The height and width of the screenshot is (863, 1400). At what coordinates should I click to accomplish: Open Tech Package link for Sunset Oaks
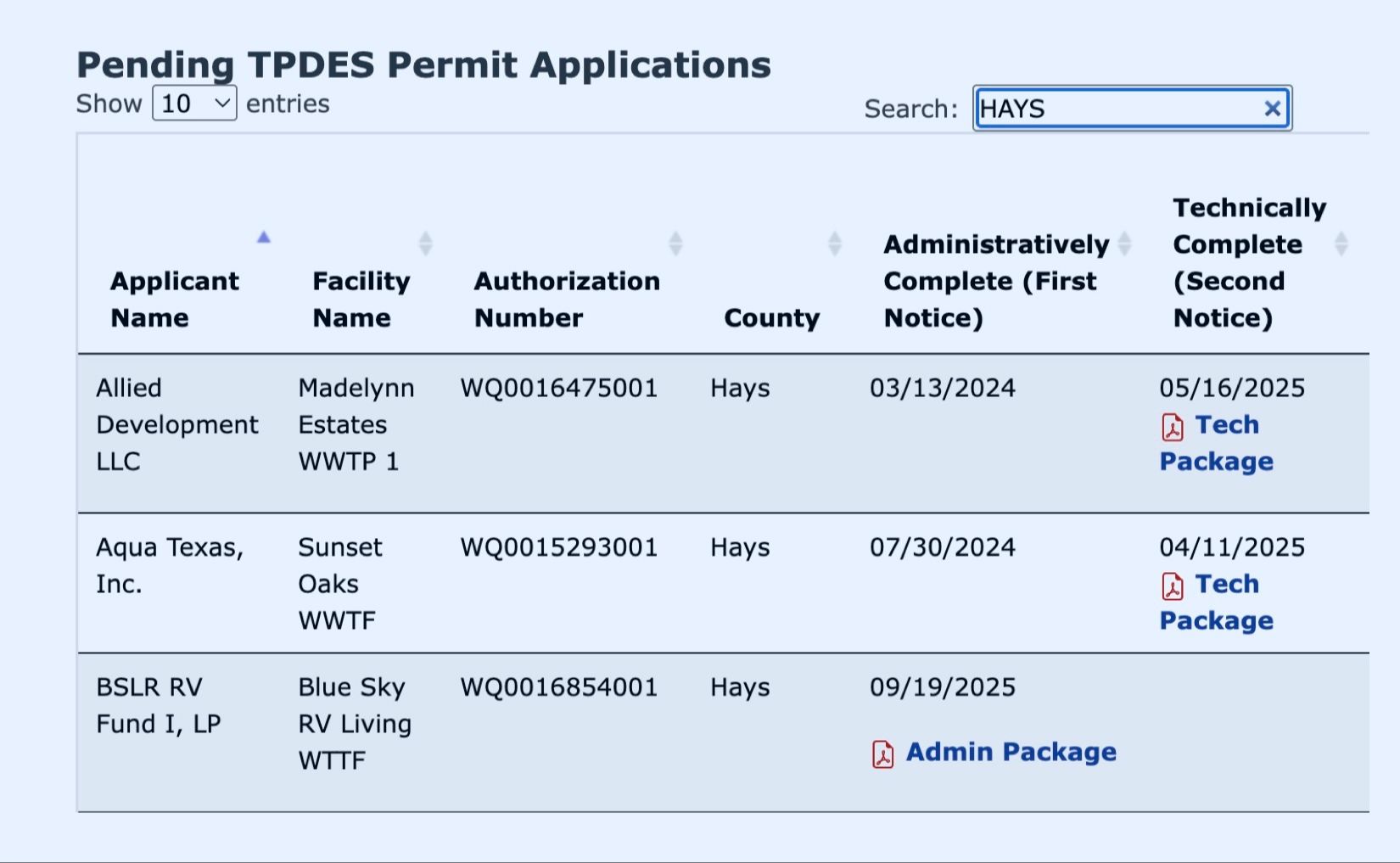pos(1226,585)
